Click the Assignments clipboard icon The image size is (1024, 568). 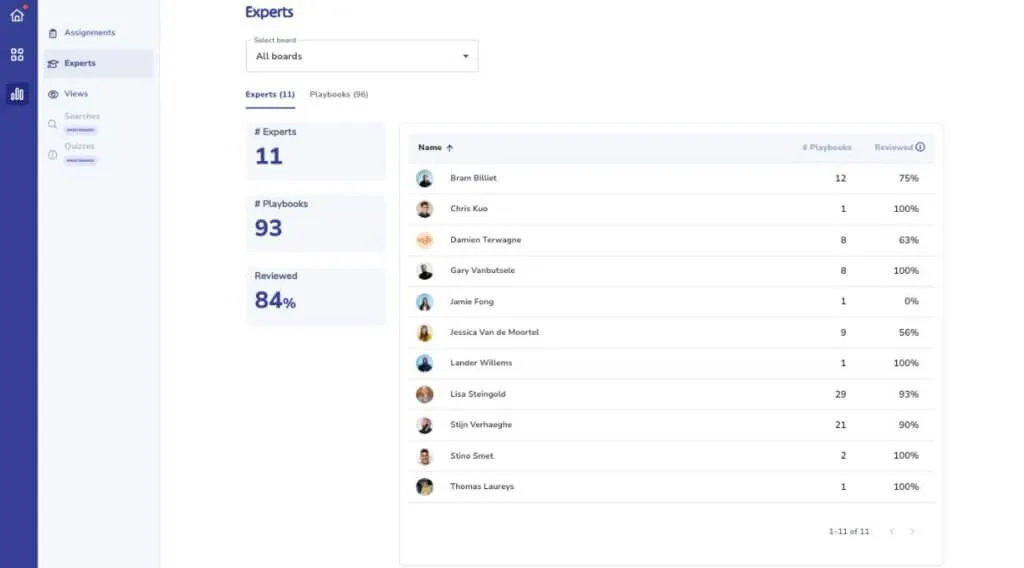[53, 33]
